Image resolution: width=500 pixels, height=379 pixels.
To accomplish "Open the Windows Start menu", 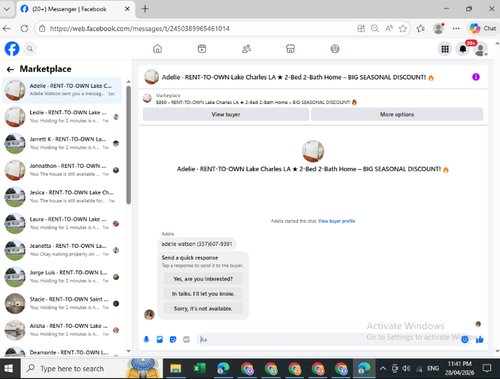I will pos(9,368).
